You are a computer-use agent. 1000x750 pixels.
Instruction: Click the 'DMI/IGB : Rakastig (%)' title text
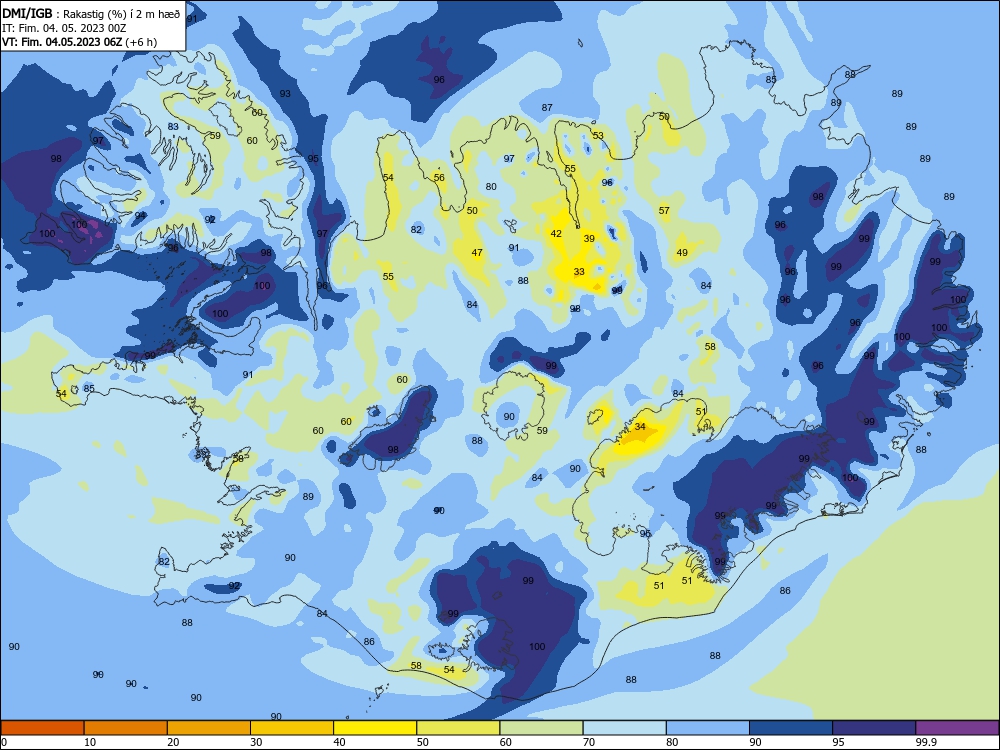pos(64,14)
